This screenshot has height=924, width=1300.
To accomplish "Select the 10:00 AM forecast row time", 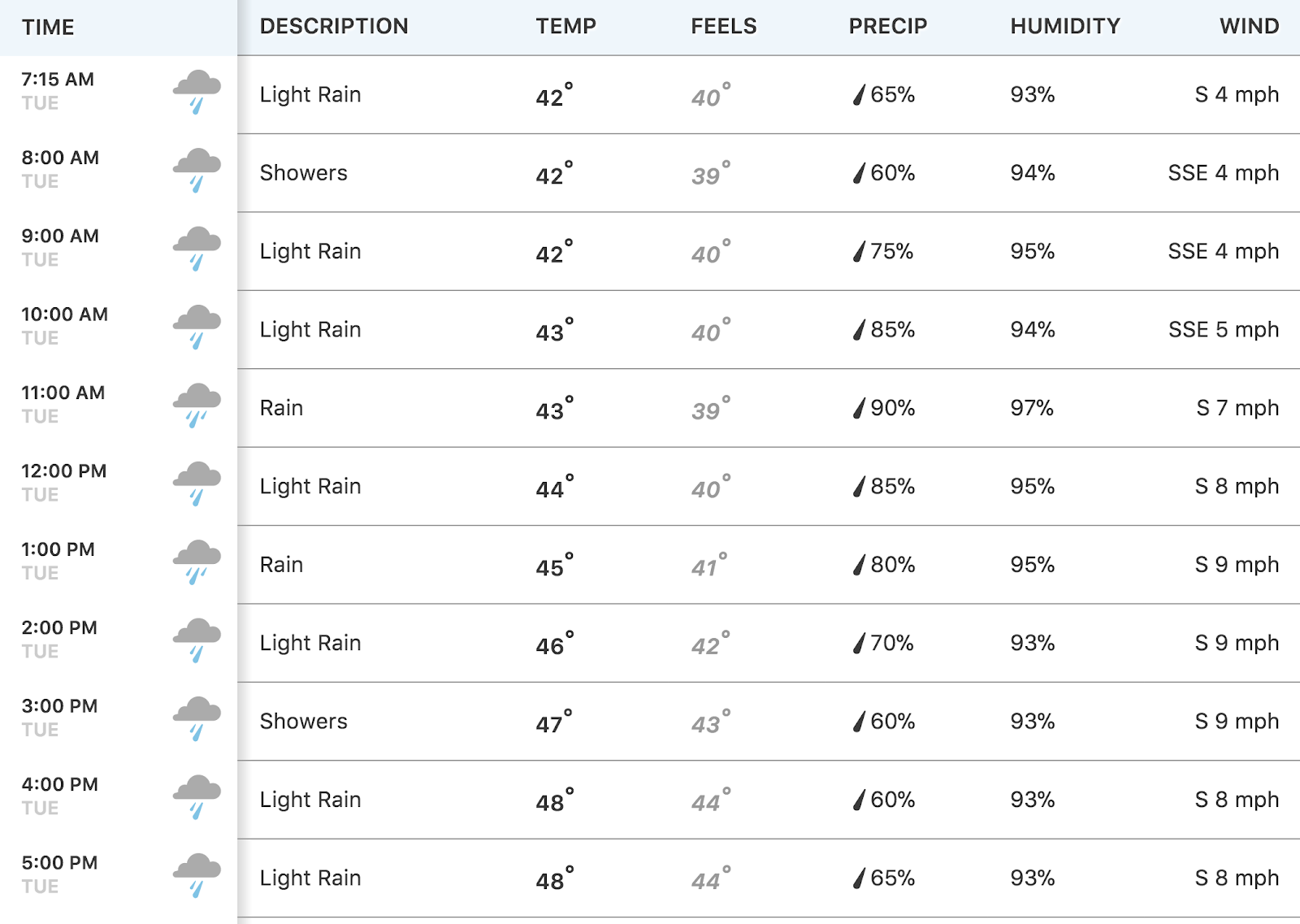I will click(64, 315).
